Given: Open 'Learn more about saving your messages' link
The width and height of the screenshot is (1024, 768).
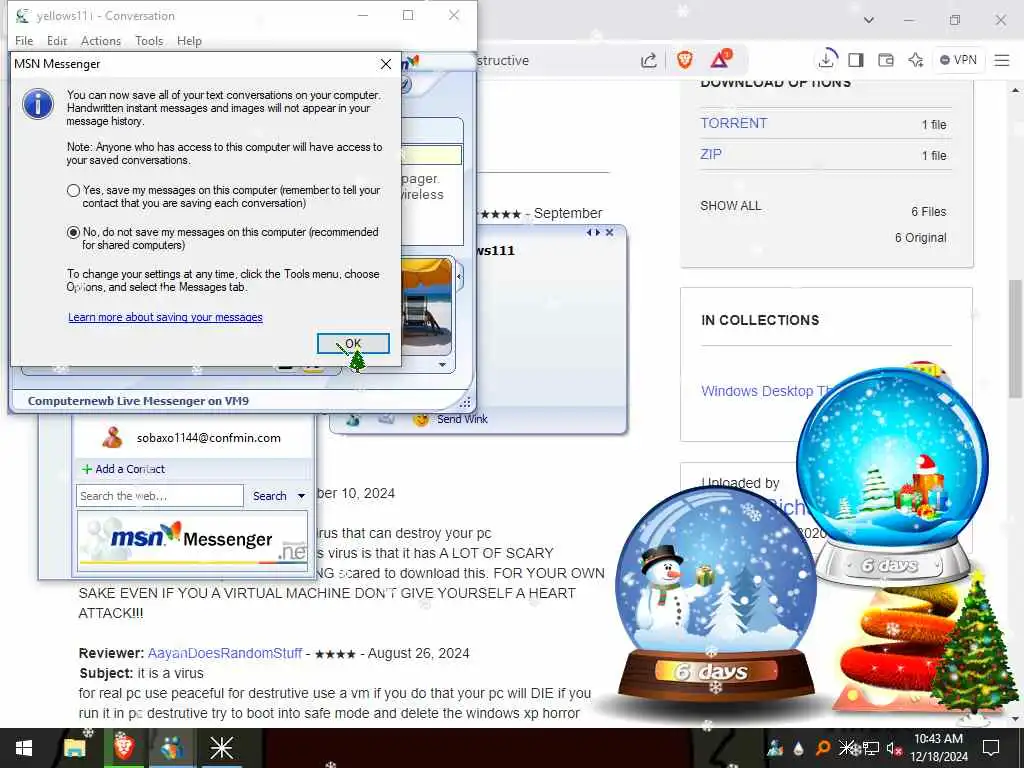Looking at the screenshot, I should (165, 317).
